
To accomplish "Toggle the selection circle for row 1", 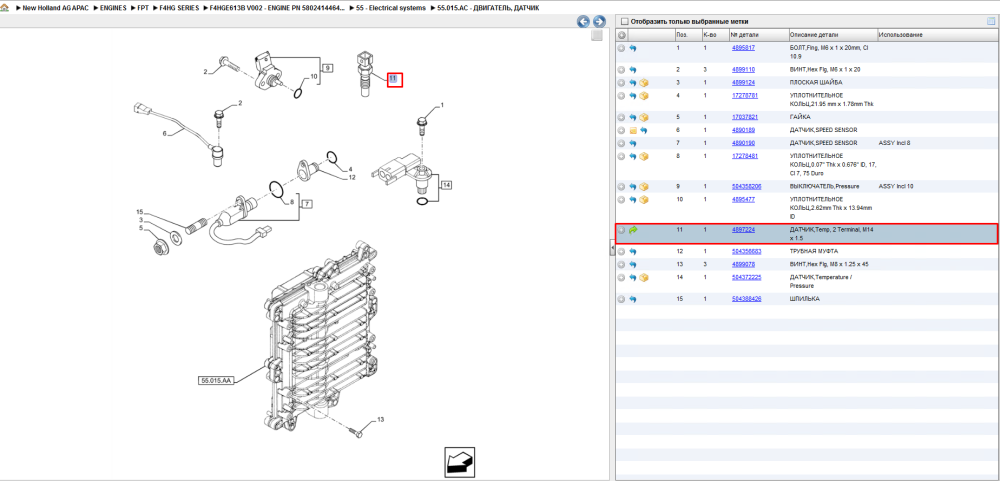I will [x=622, y=48].
